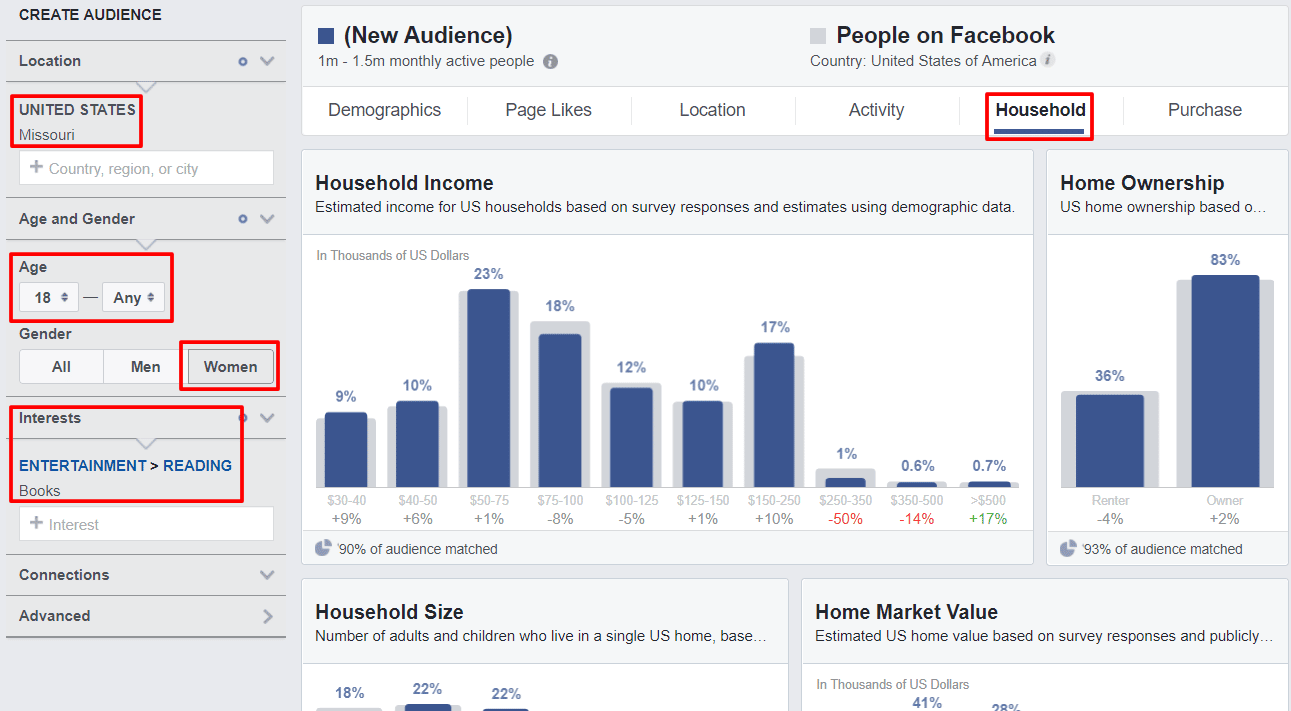Open the minimum age dropdown showing 18
1291x711 pixels.
(x=49, y=297)
